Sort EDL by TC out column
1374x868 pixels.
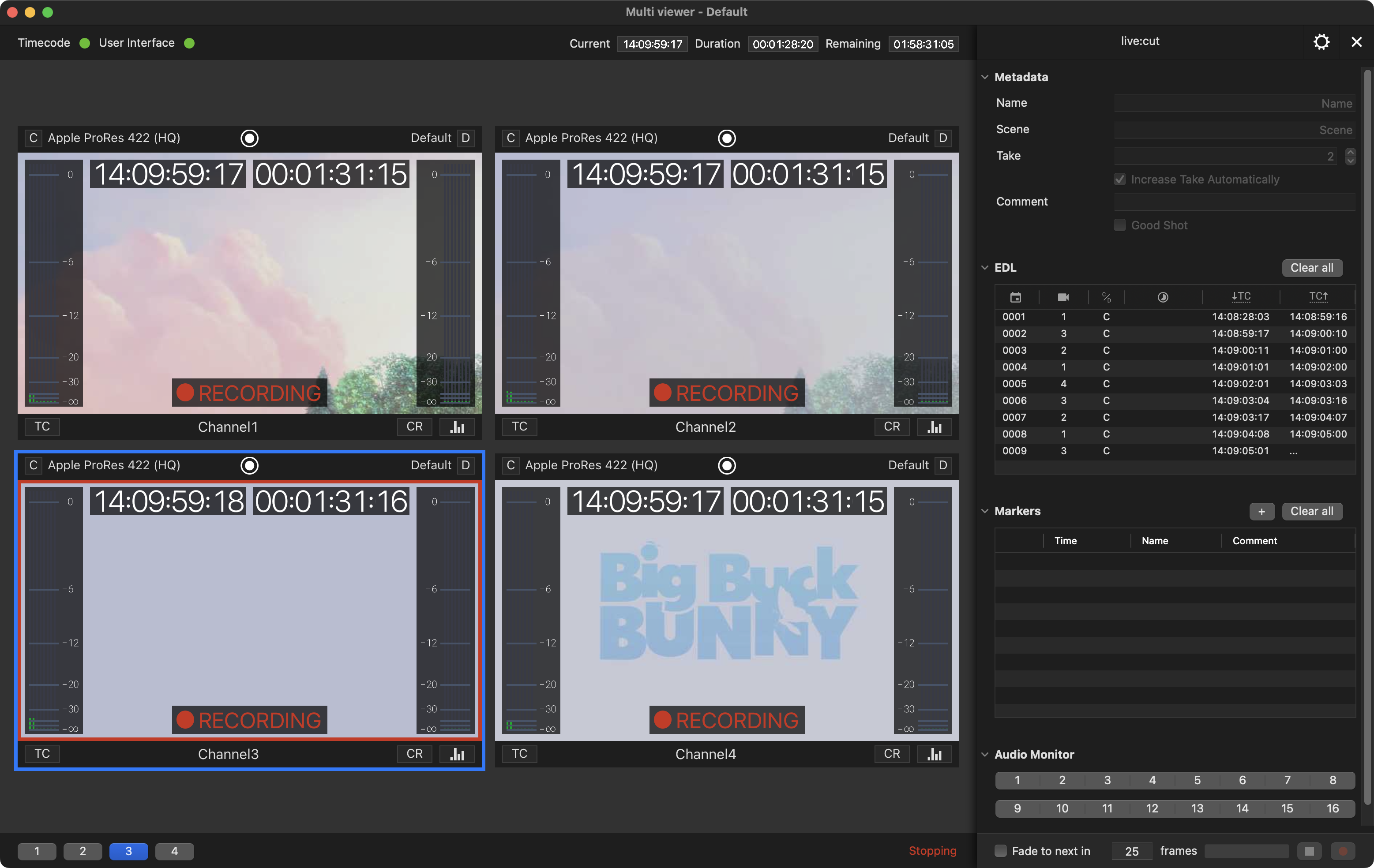1318,296
